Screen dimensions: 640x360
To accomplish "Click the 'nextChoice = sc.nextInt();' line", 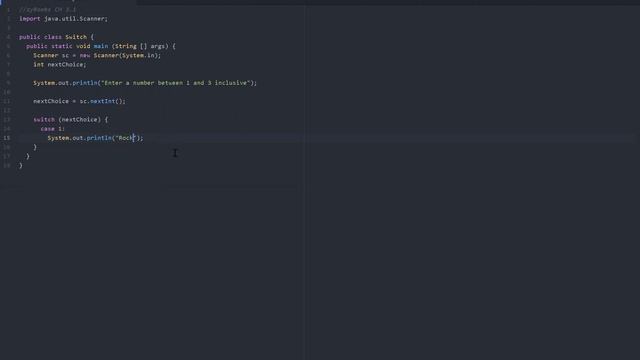I will click(80, 101).
